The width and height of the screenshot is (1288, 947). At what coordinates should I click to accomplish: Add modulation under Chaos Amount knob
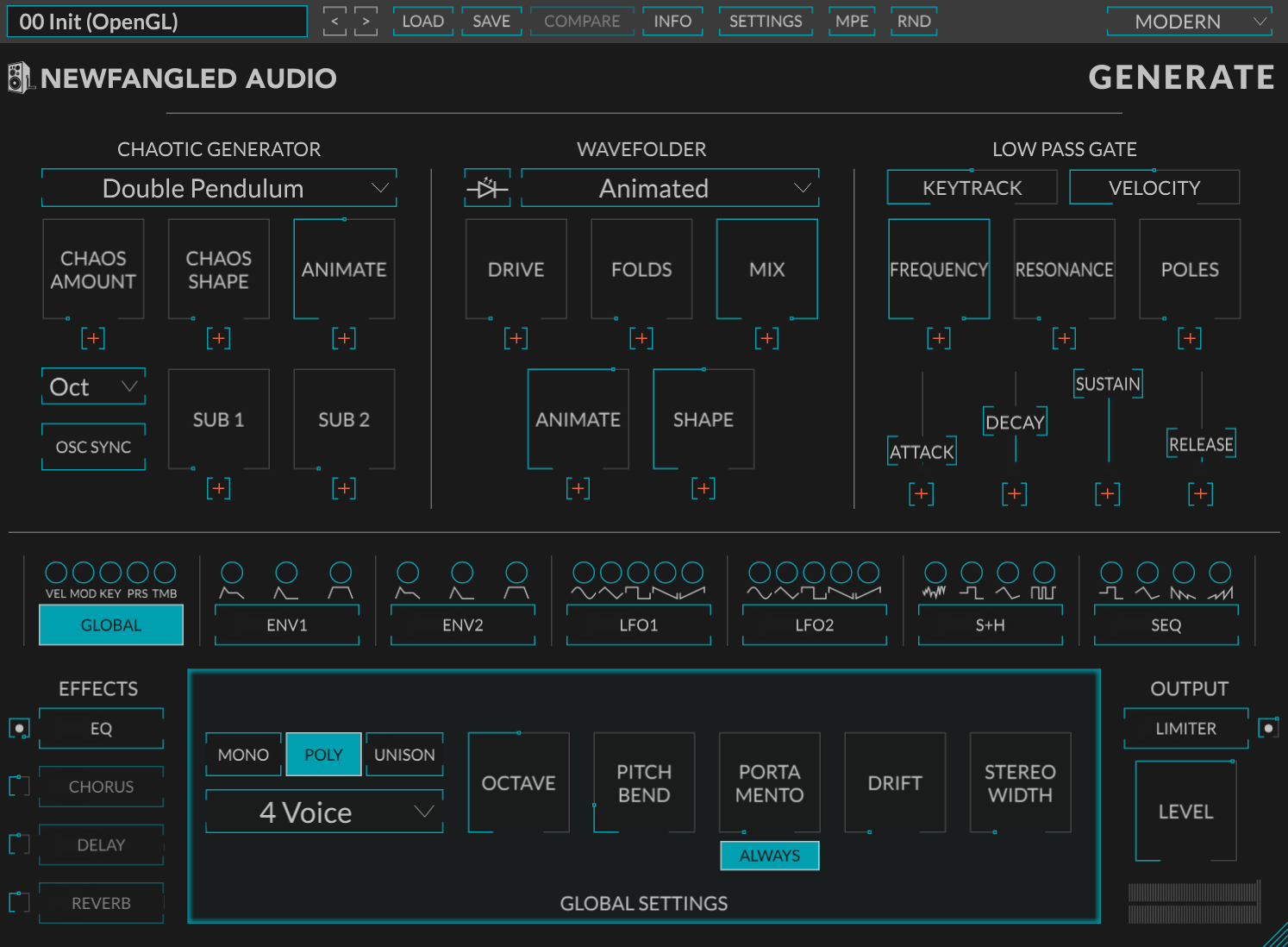(x=93, y=338)
